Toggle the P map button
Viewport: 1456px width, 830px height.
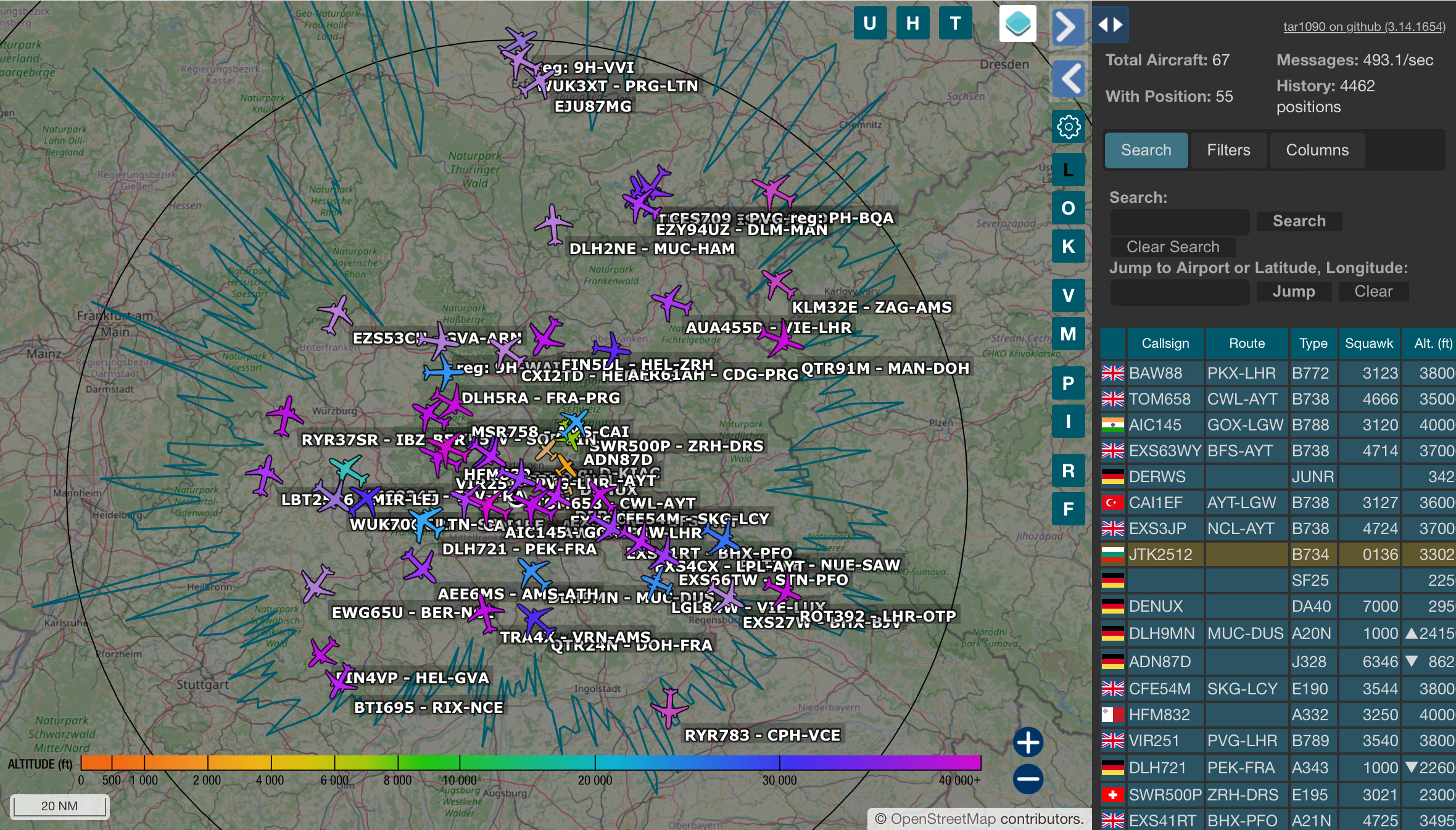tap(1069, 383)
